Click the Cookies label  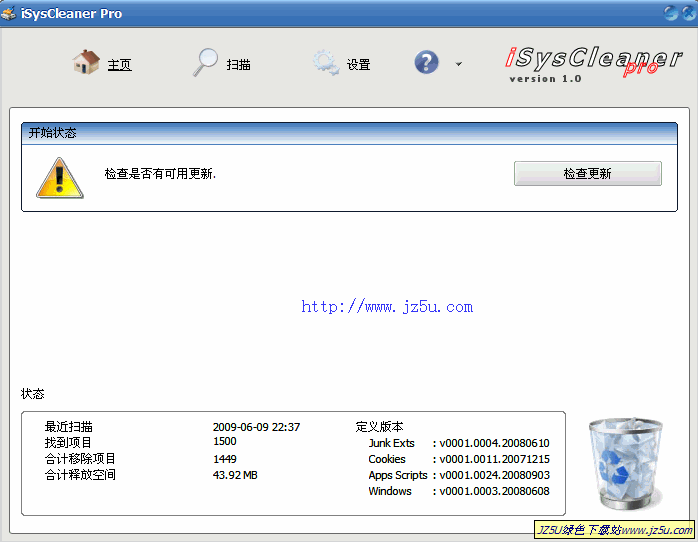[x=387, y=459]
